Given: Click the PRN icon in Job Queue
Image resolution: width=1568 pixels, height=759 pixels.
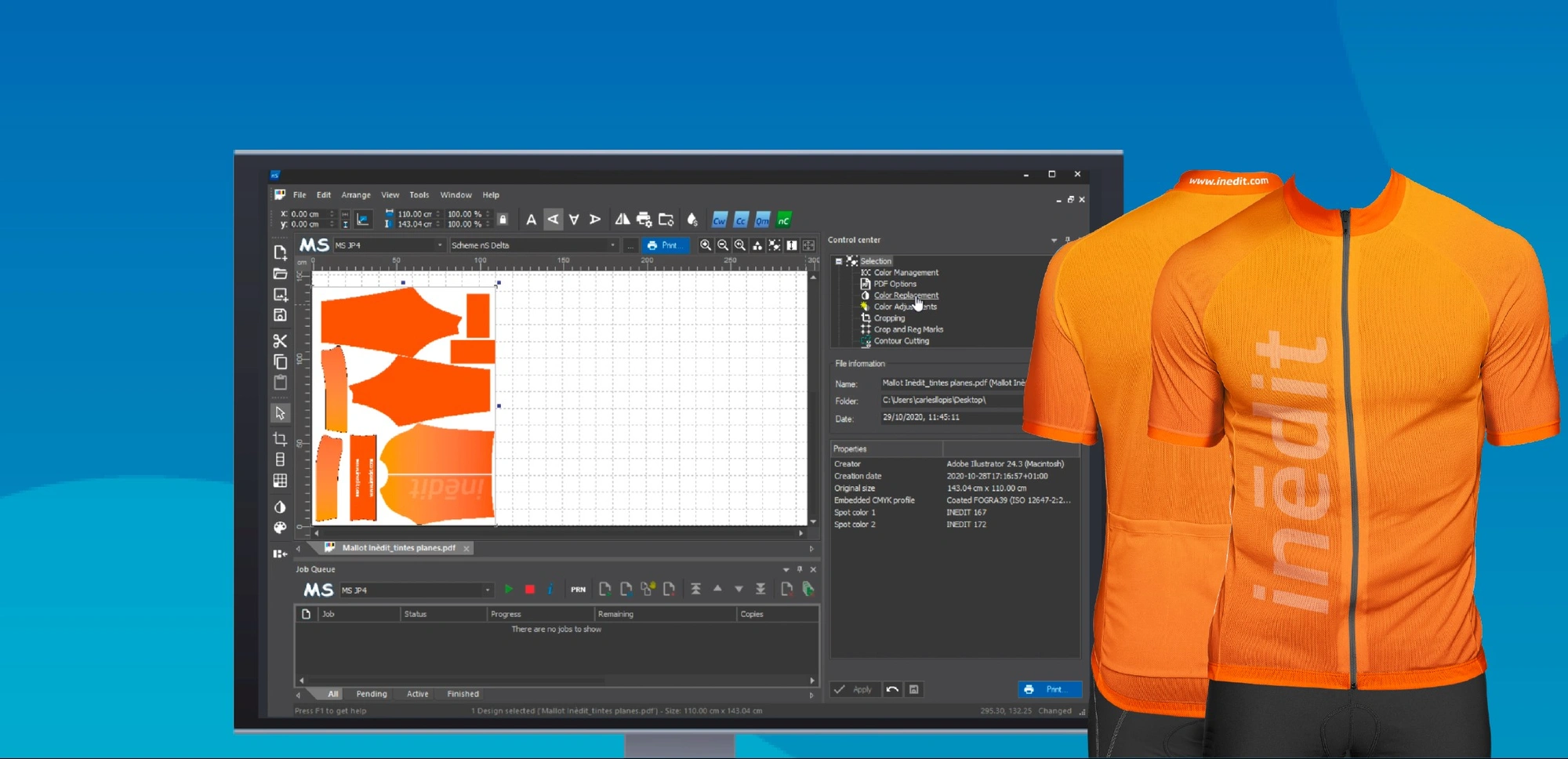Looking at the screenshot, I should (x=578, y=590).
